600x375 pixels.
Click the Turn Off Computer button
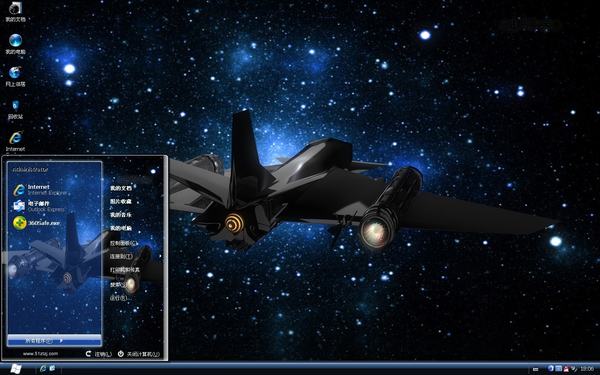pyautogui.click(x=139, y=354)
